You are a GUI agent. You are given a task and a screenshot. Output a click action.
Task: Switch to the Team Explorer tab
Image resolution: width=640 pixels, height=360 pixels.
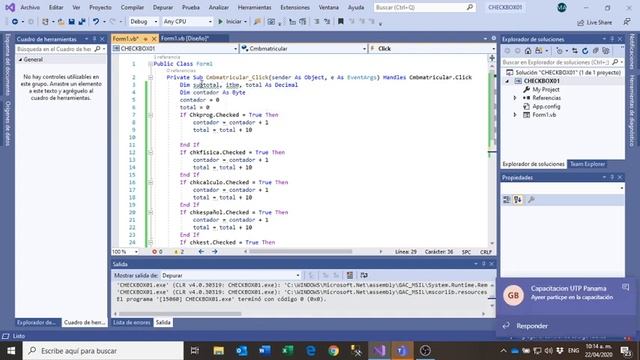pyautogui.click(x=587, y=164)
